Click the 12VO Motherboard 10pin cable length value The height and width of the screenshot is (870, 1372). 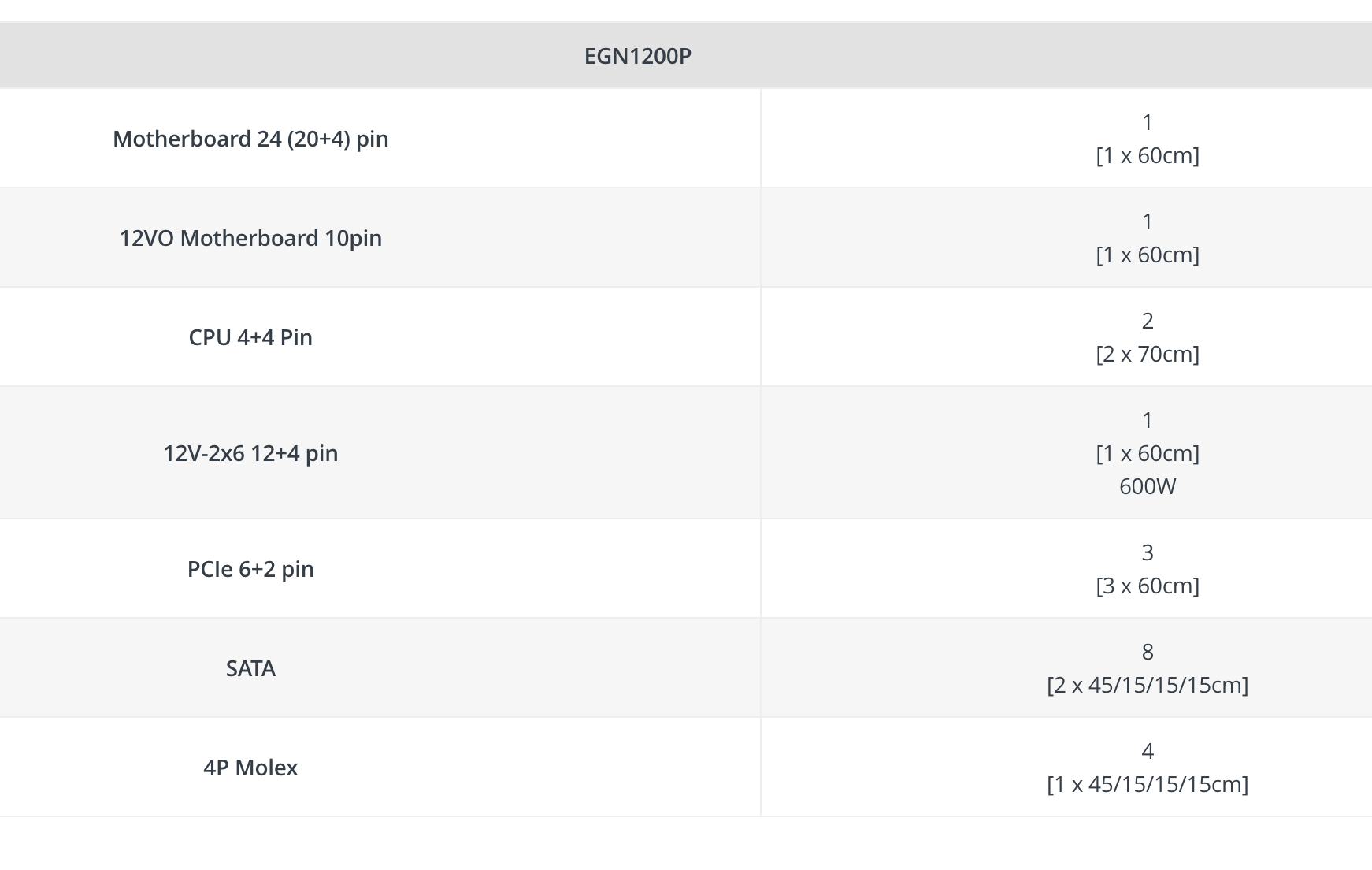[1147, 255]
